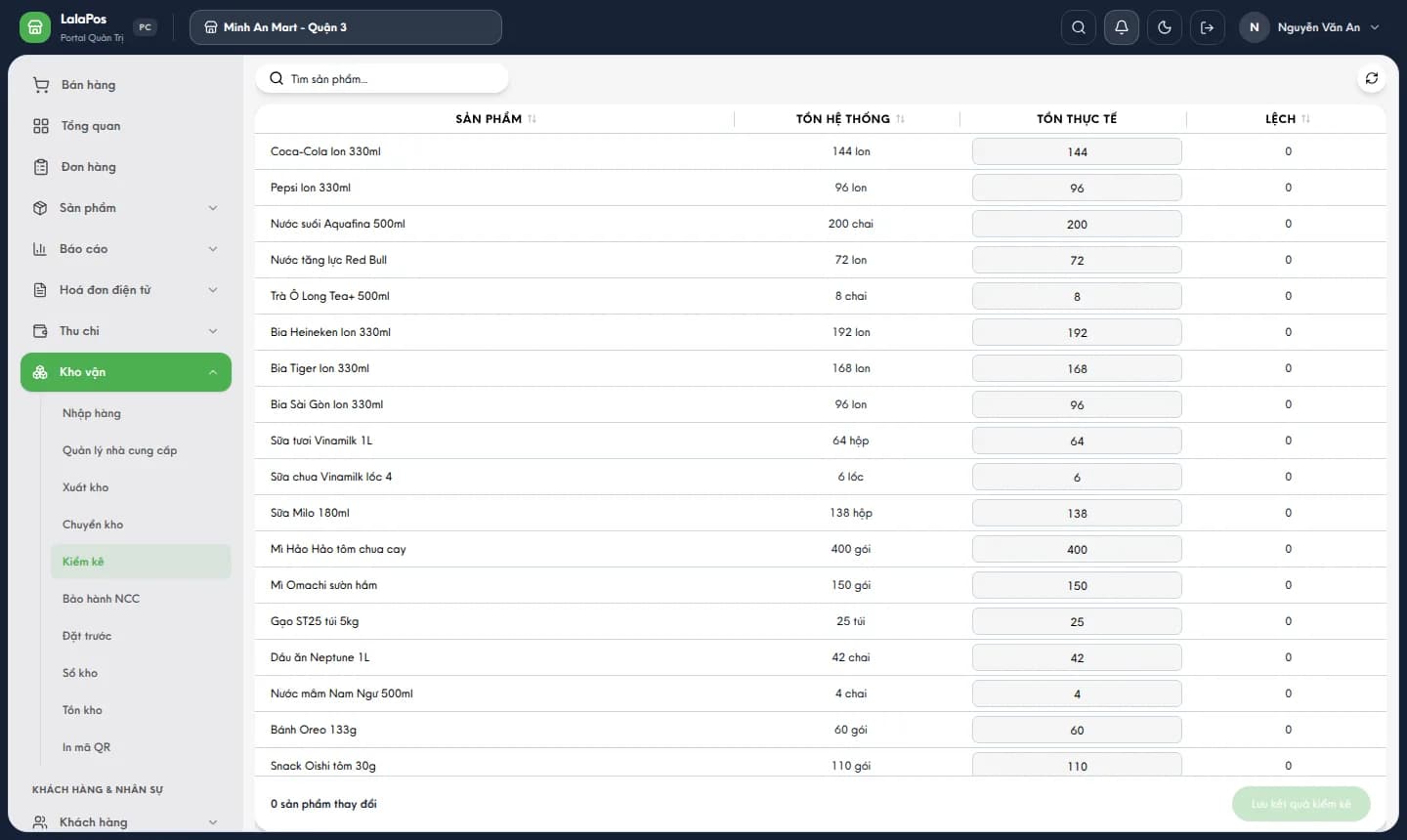Click the logout arrow icon
The height and width of the screenshot is (840, 1407).
coord(1208,27)
